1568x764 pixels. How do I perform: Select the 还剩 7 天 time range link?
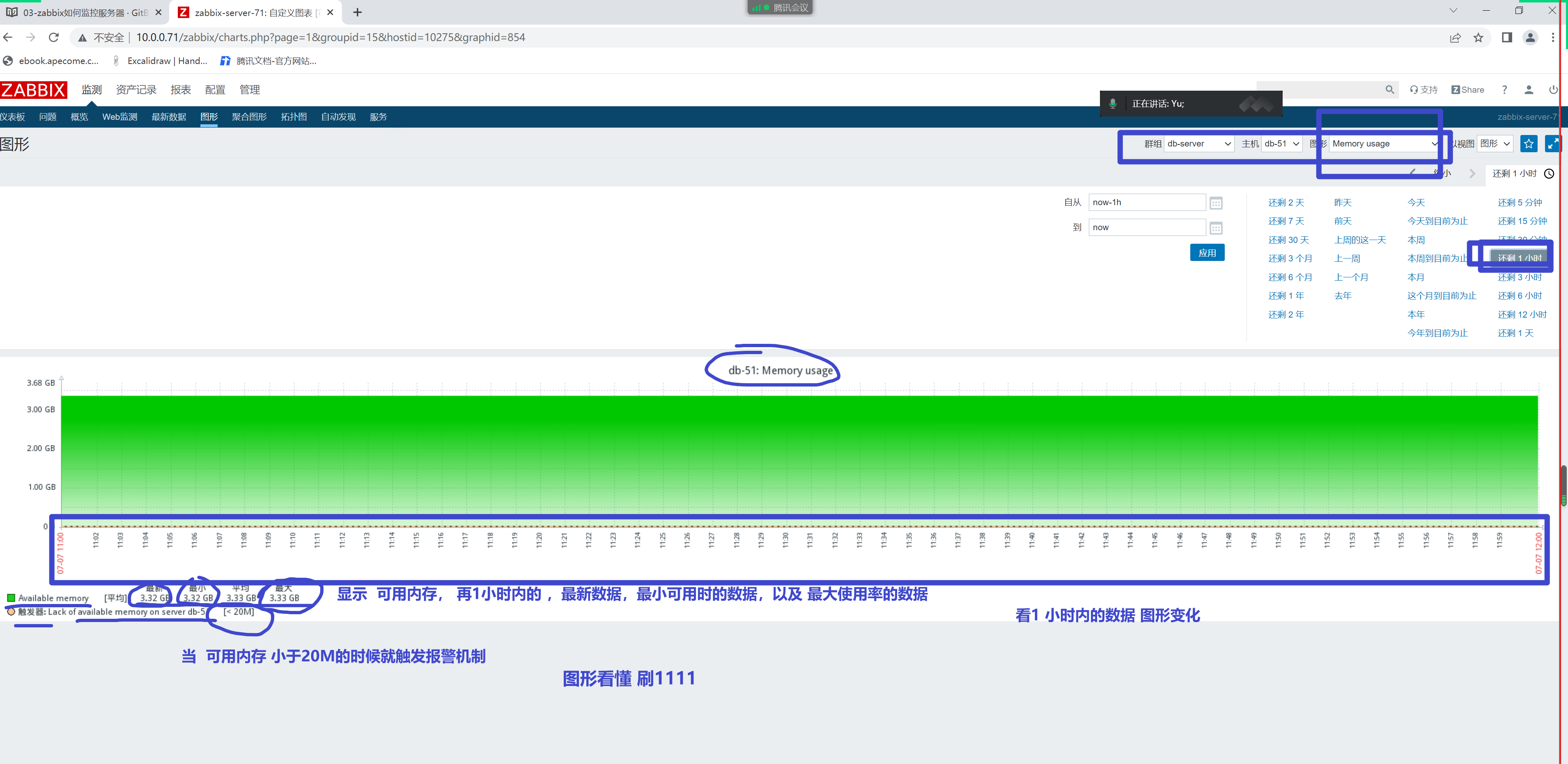click(x=1286, y=222)
